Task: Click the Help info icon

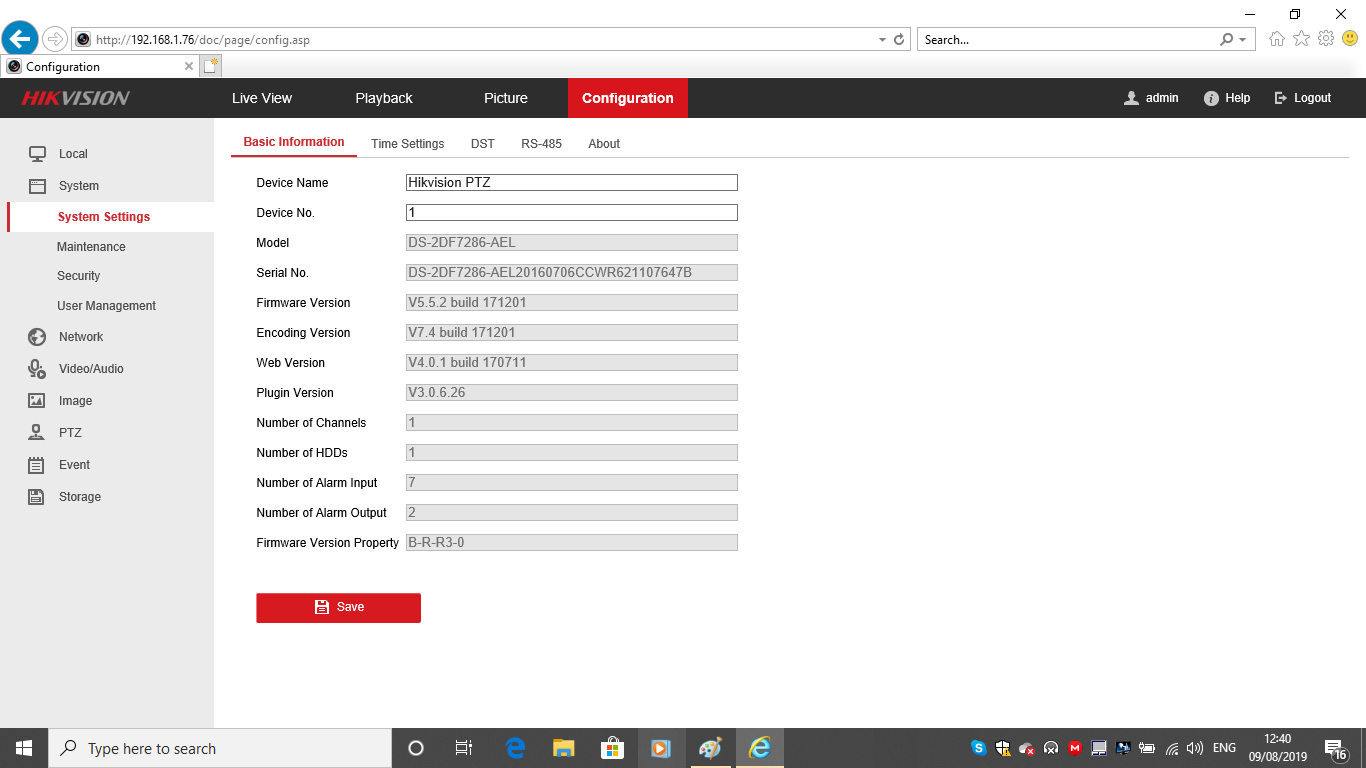Action: tap(1211, 98)
